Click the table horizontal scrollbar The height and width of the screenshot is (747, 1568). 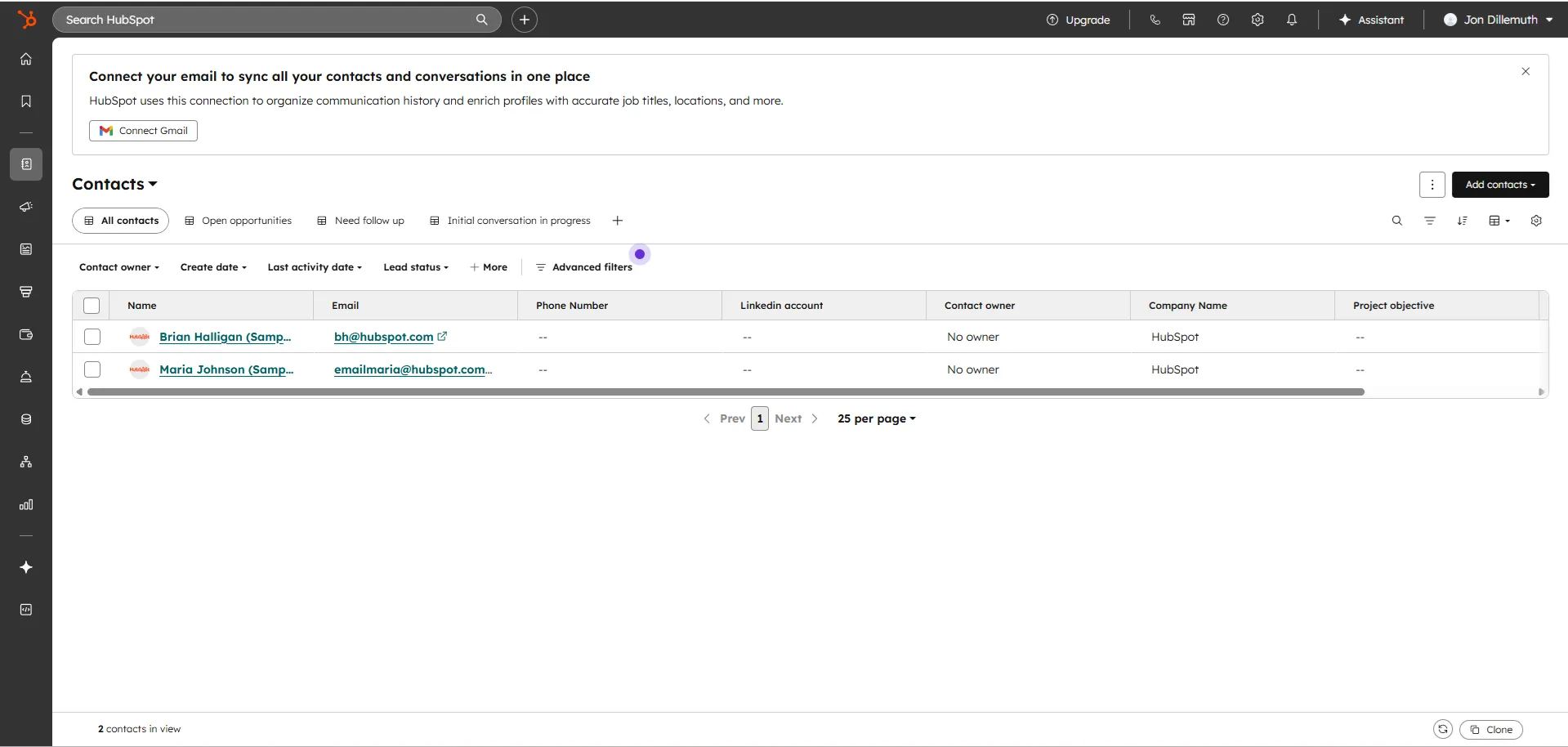[x=726, y=392]
